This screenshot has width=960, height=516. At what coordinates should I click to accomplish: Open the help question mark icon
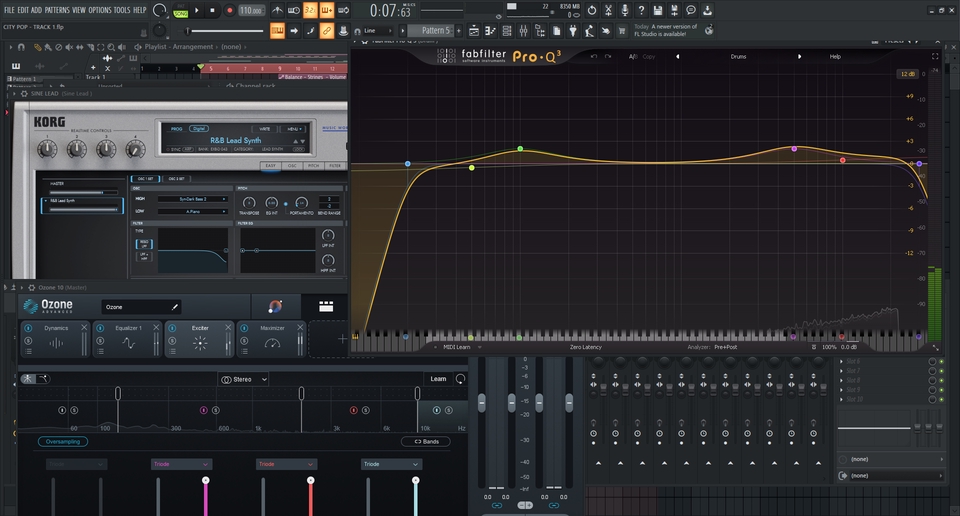tap(641, 10)
